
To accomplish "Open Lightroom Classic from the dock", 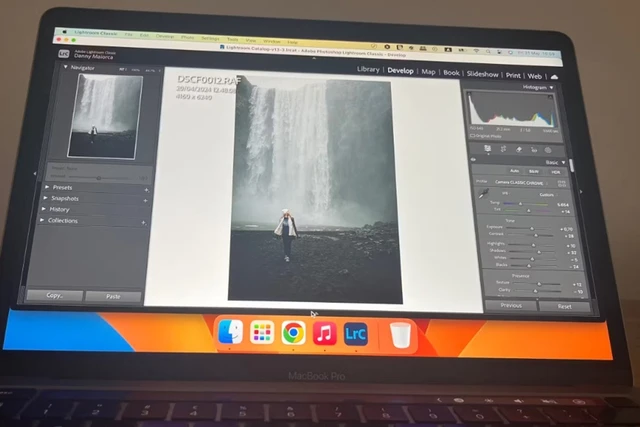I will (x=355, y=334).
